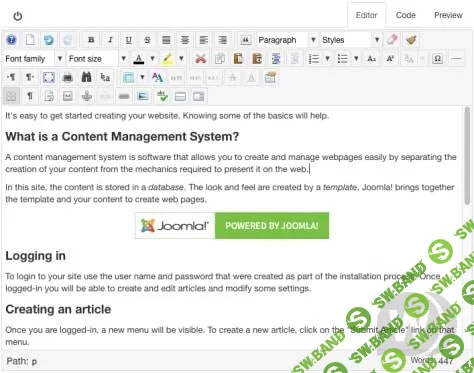474x373 pixels.
Task: Clean up messy code with broom
Action: coord(411,40)
